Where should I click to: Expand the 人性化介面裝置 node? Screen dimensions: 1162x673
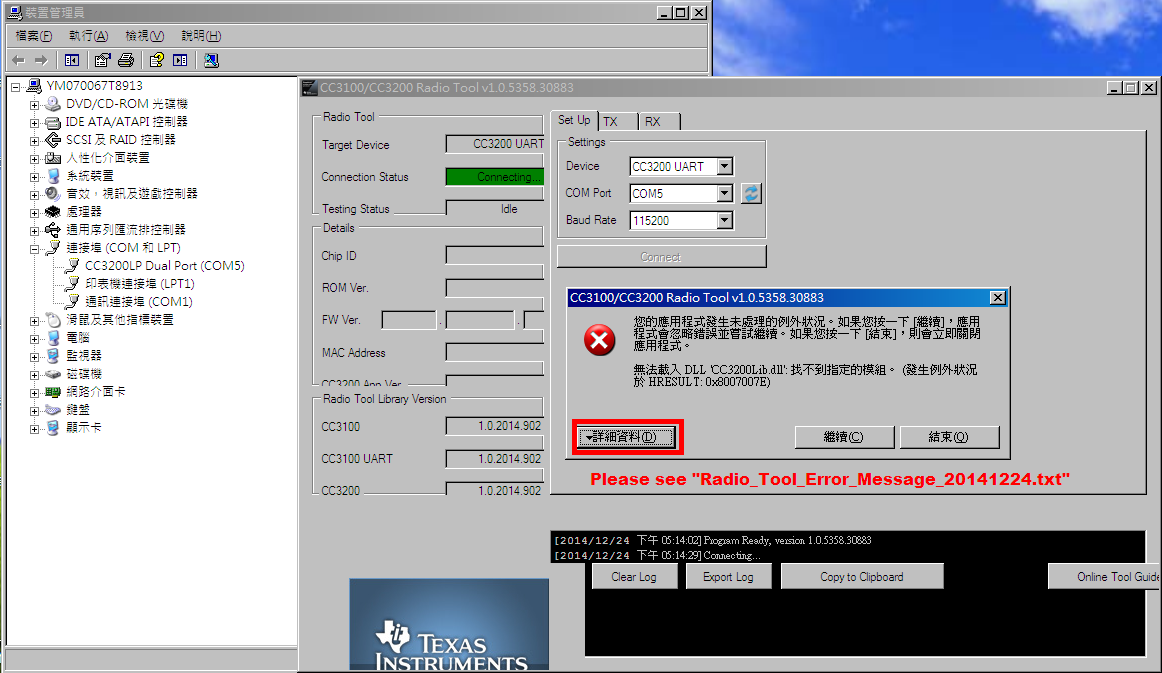coord(34,159)
